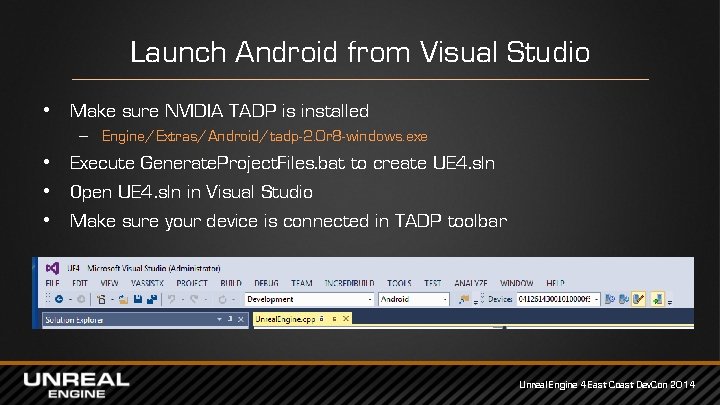
Task: Click the Redo arrow icon
Action: [x=194, y=299]
